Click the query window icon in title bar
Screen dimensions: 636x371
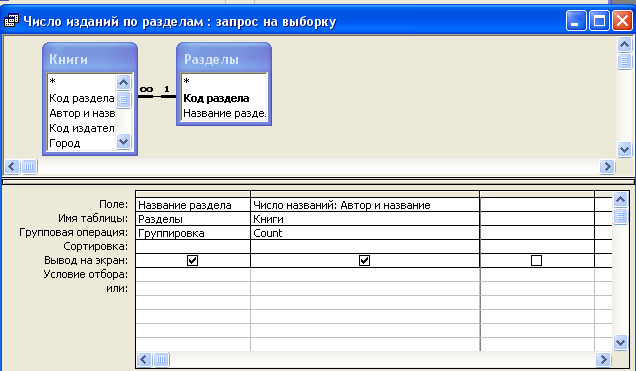tap(11, 21)
